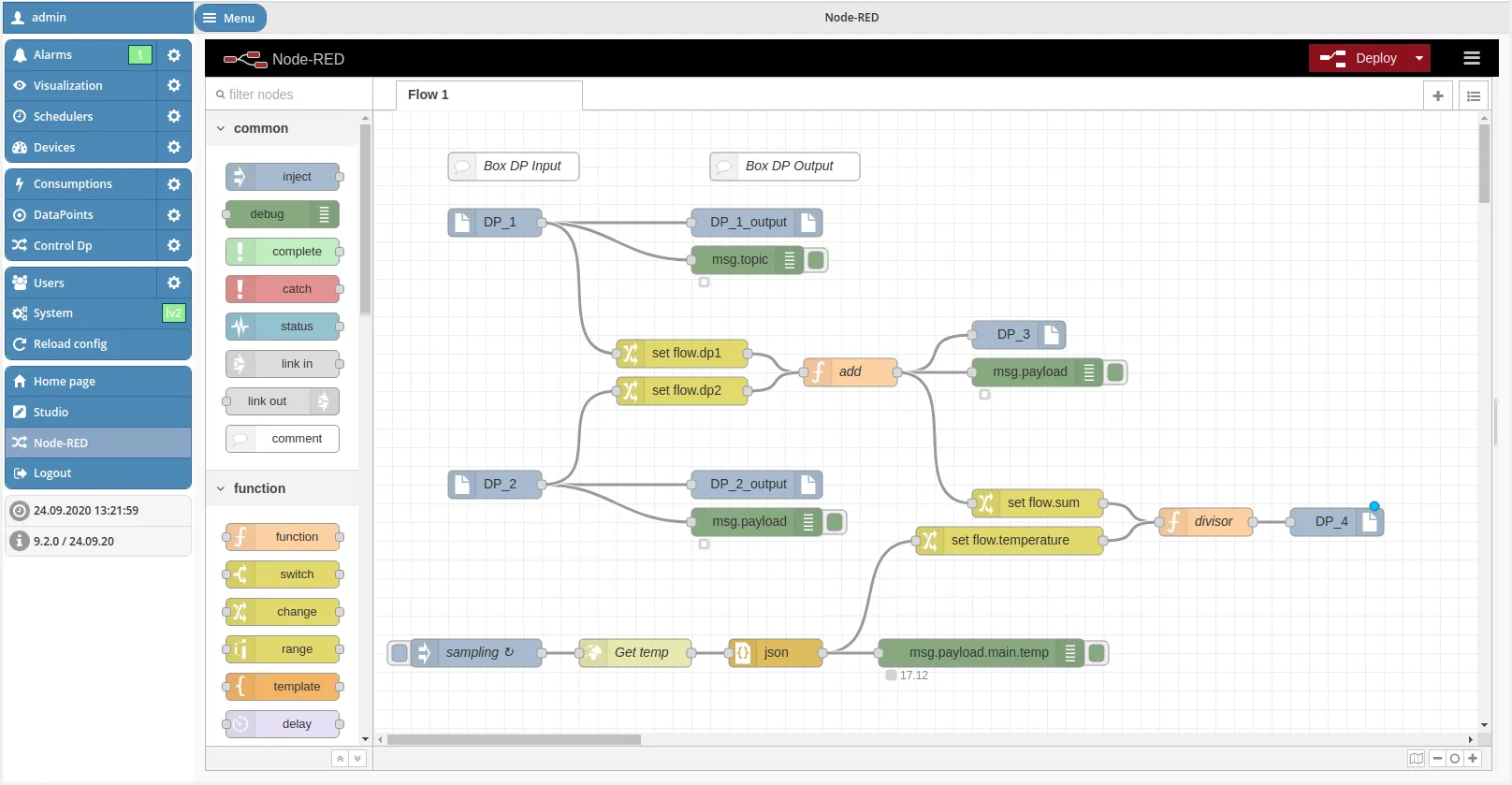The width and height of the screenshot is (1512, 785).
Task: Click the workspace horizontal scrollbar thumb
Action: click(514, 739)
